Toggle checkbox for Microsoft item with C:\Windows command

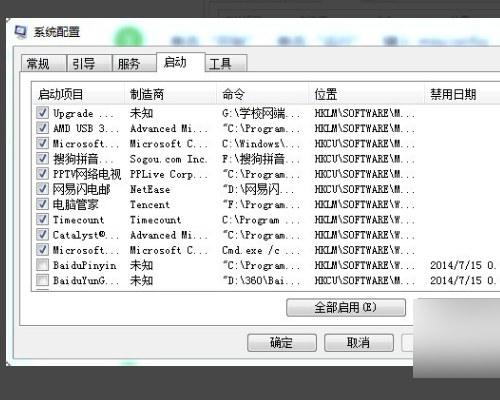pos(42,143)
